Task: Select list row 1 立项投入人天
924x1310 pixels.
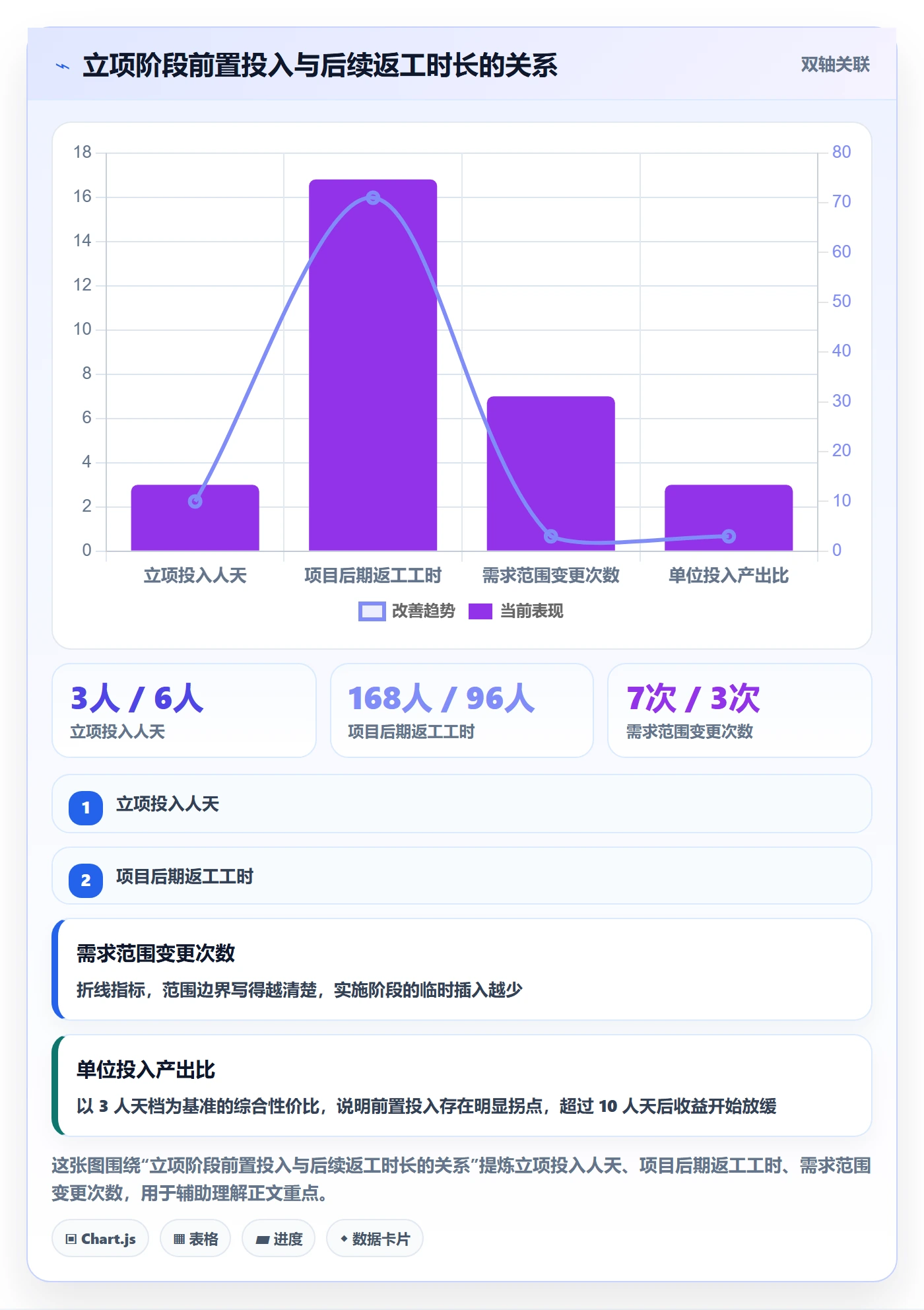Action: pos(462,804)
